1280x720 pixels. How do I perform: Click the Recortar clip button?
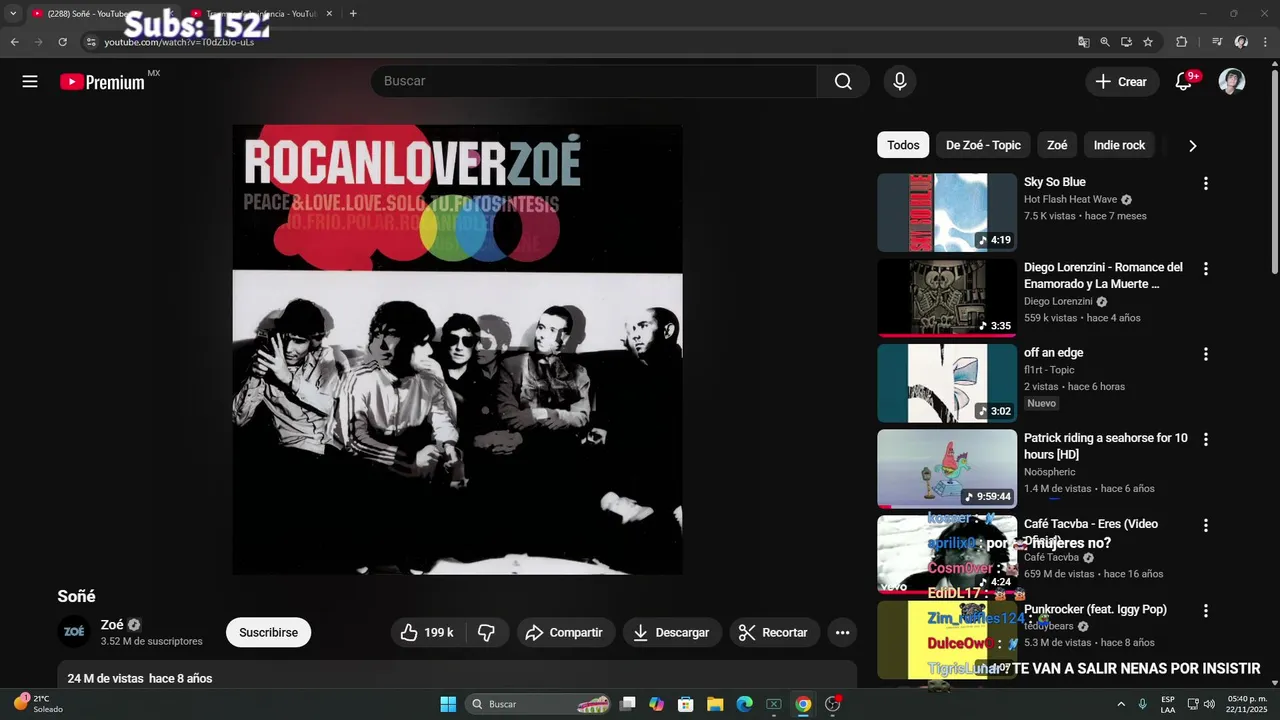tap(775, 632)
